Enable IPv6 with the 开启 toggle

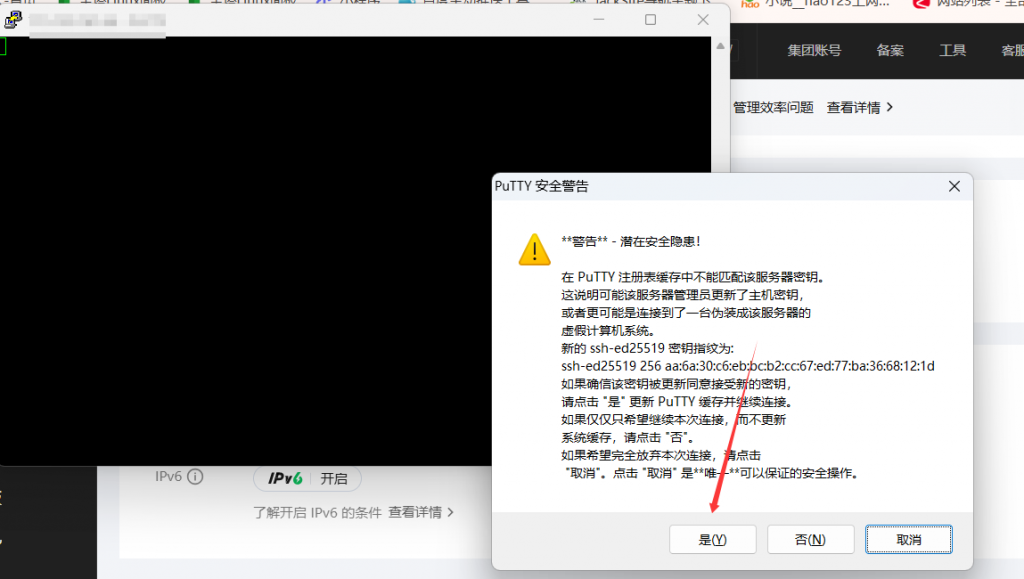pos(334,478)
